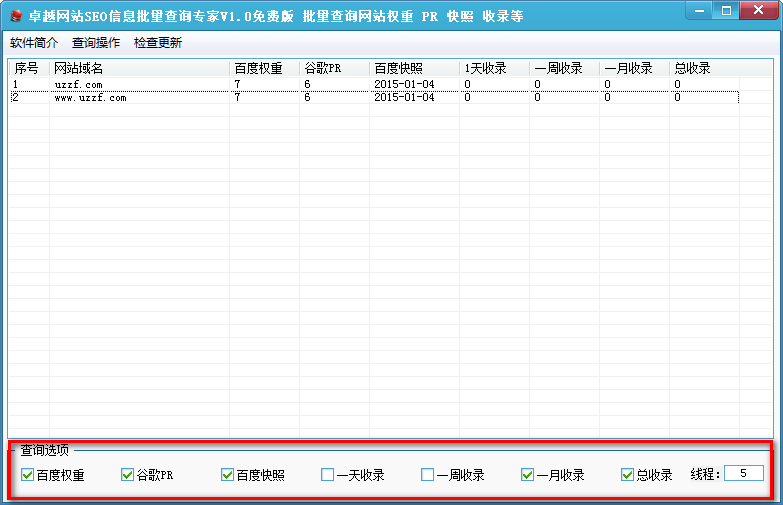Viewport: 783px width, 505px height.
Task: Sort by 网站域名 column header
Action: [139, 68]
